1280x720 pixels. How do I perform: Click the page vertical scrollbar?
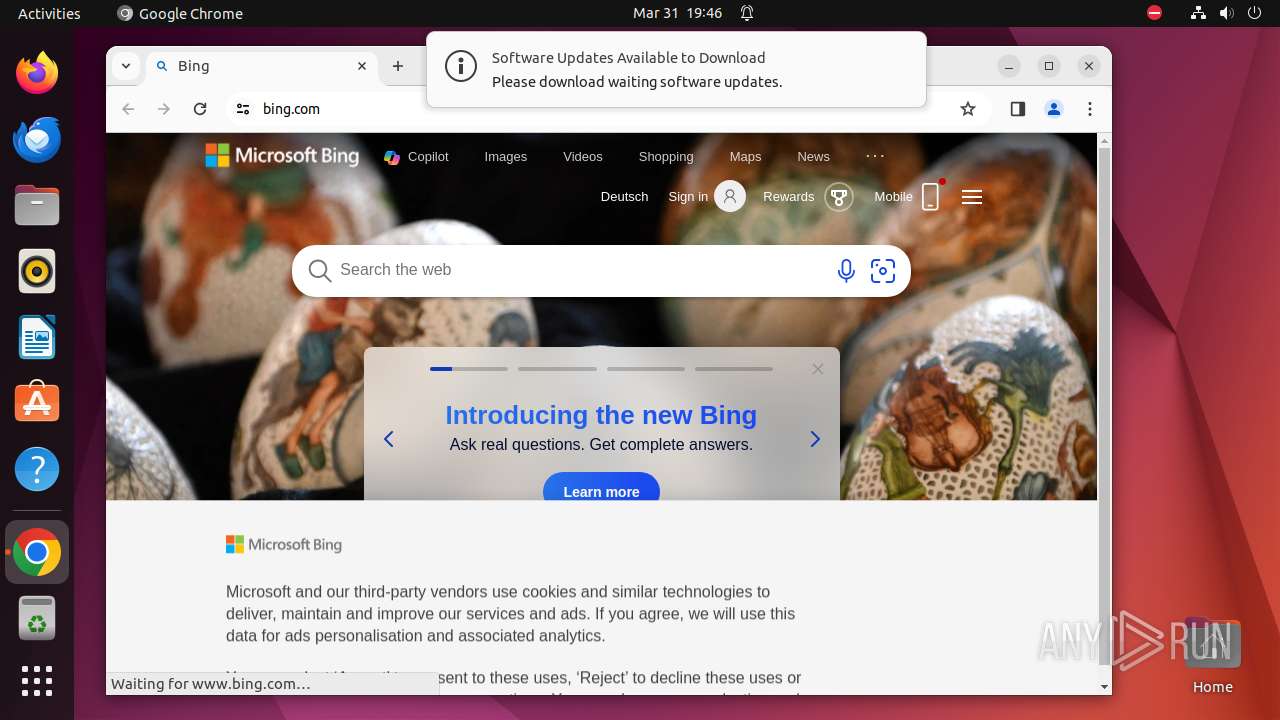pyautogui.click(x=1104, y=405)
